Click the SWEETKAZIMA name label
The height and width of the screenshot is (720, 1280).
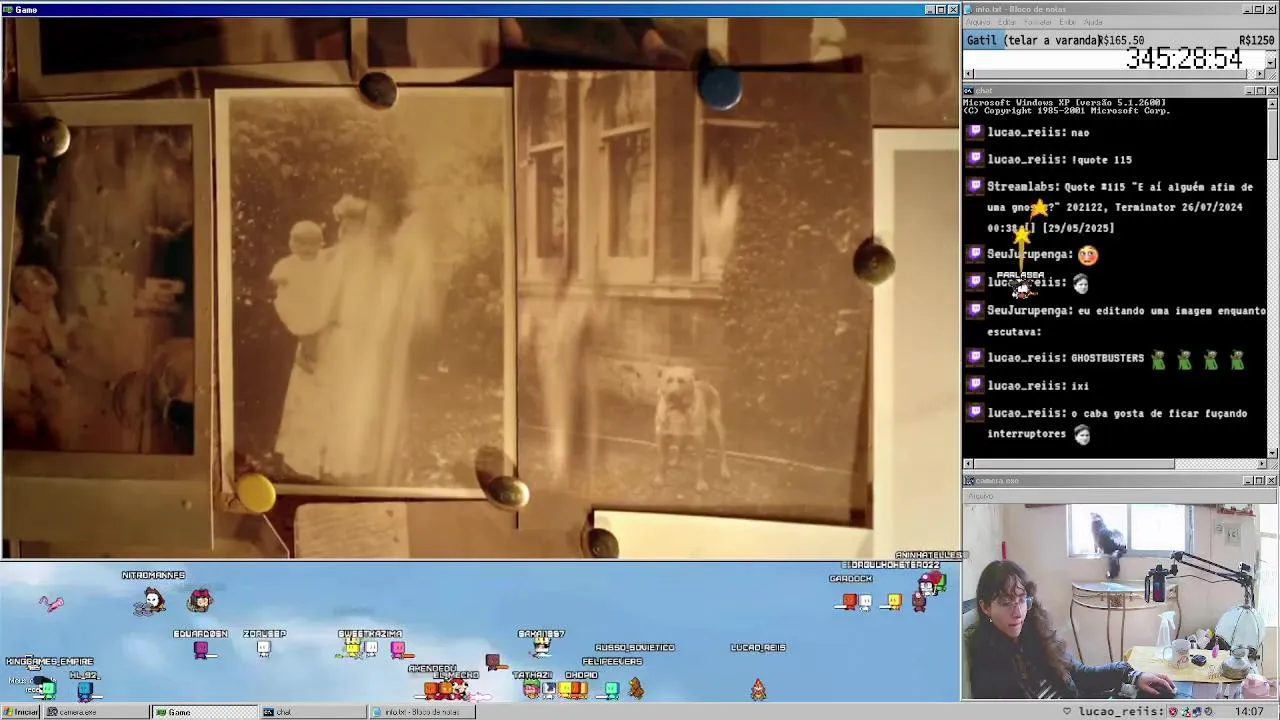tap(370, 634)
